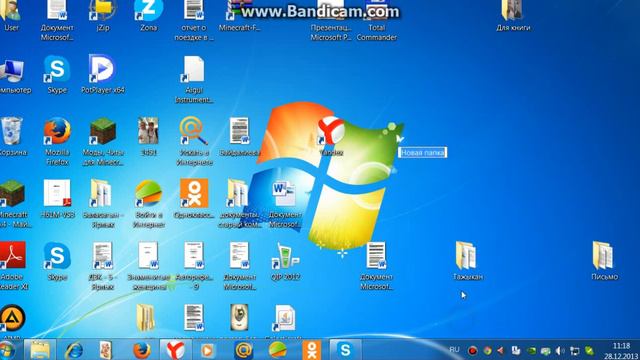Select the AIMP player shortcut
The height and width of the screenshot is (360, 640).
pos(12,320)
